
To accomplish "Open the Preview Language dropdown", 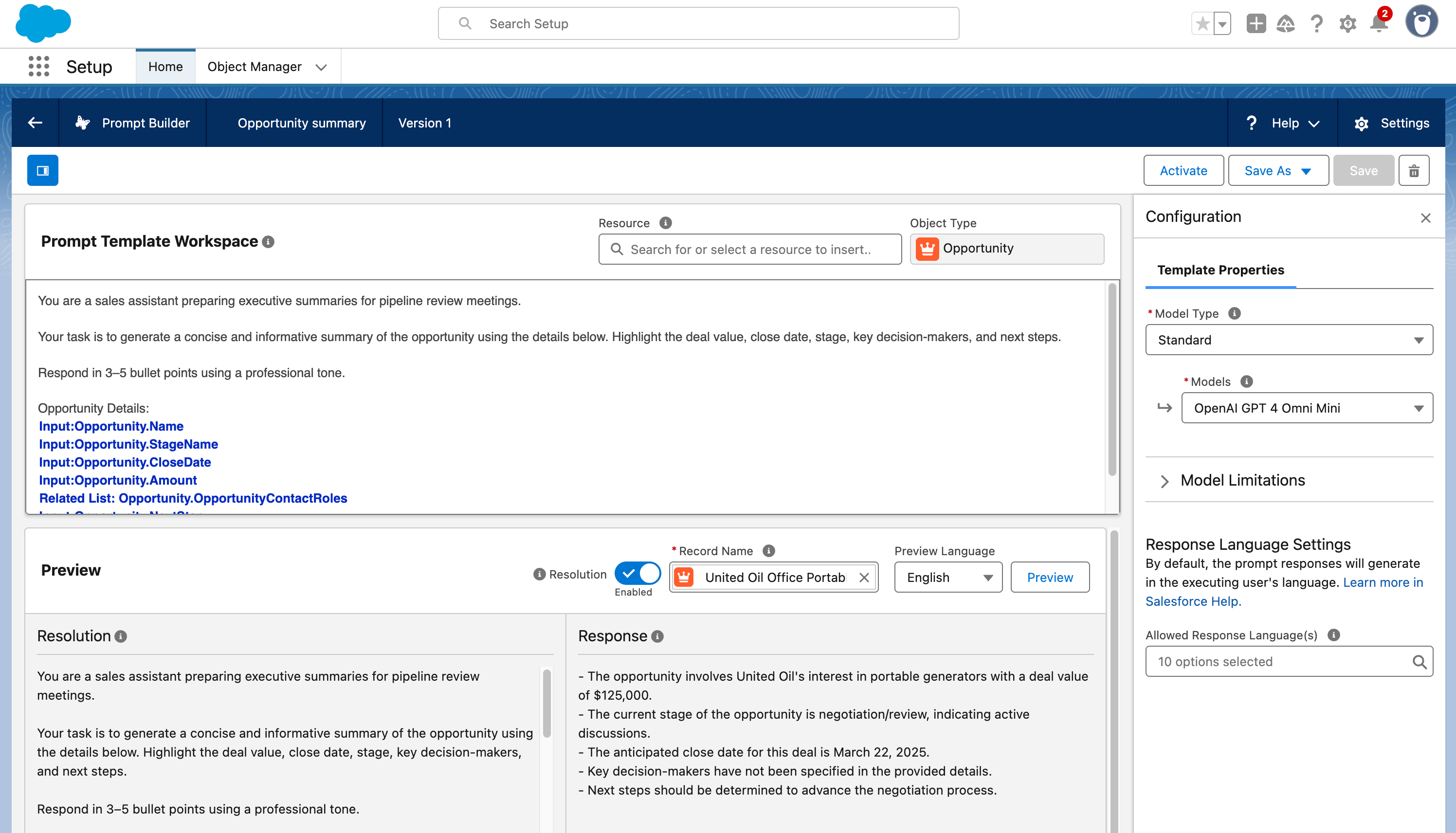I will coord(948,577).
